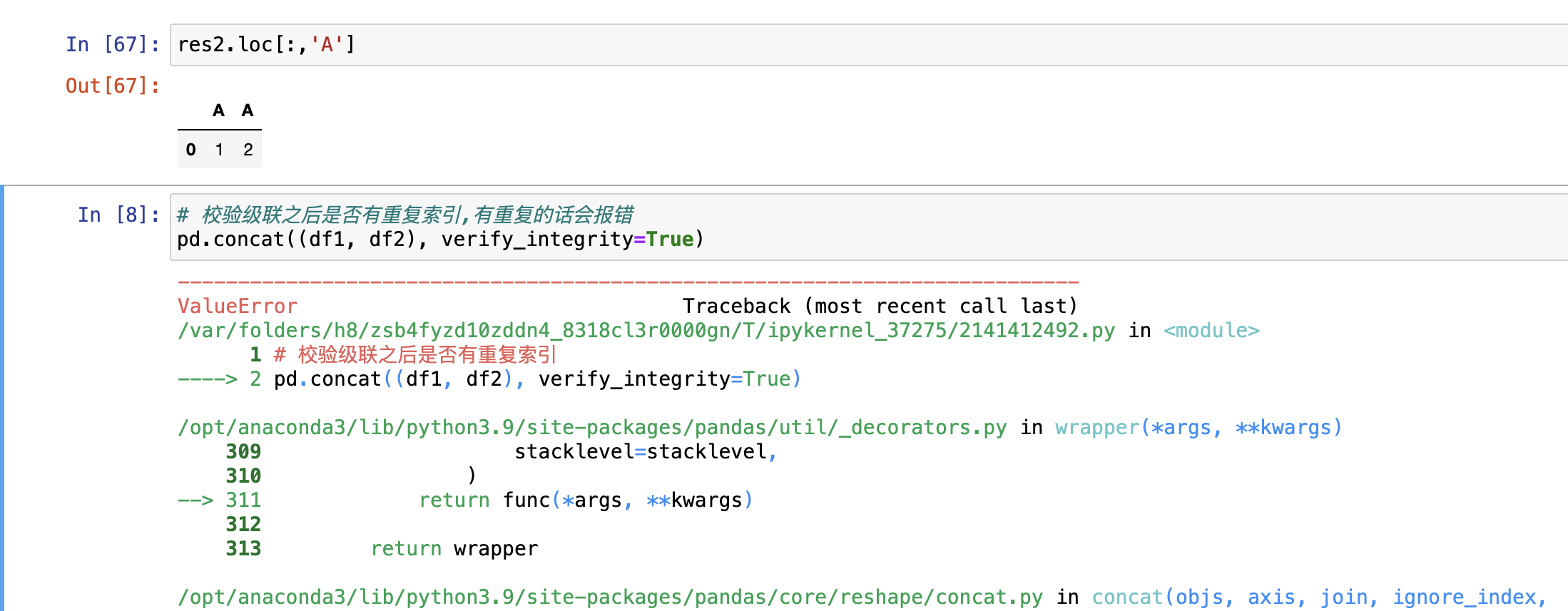Click the first A column header
This screenshot has width=1568, height=611.
[218, 111]
